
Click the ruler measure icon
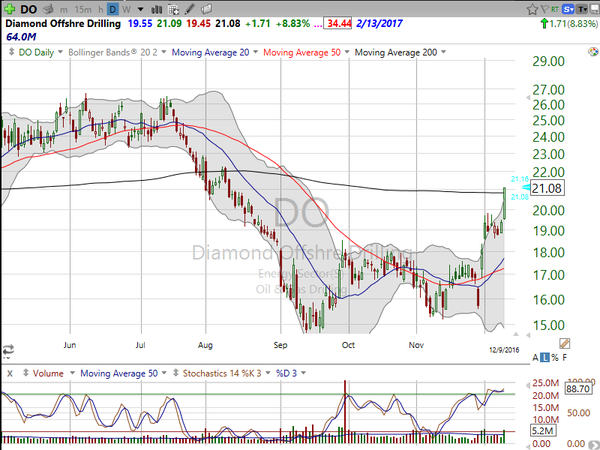[x=564, y=344]
